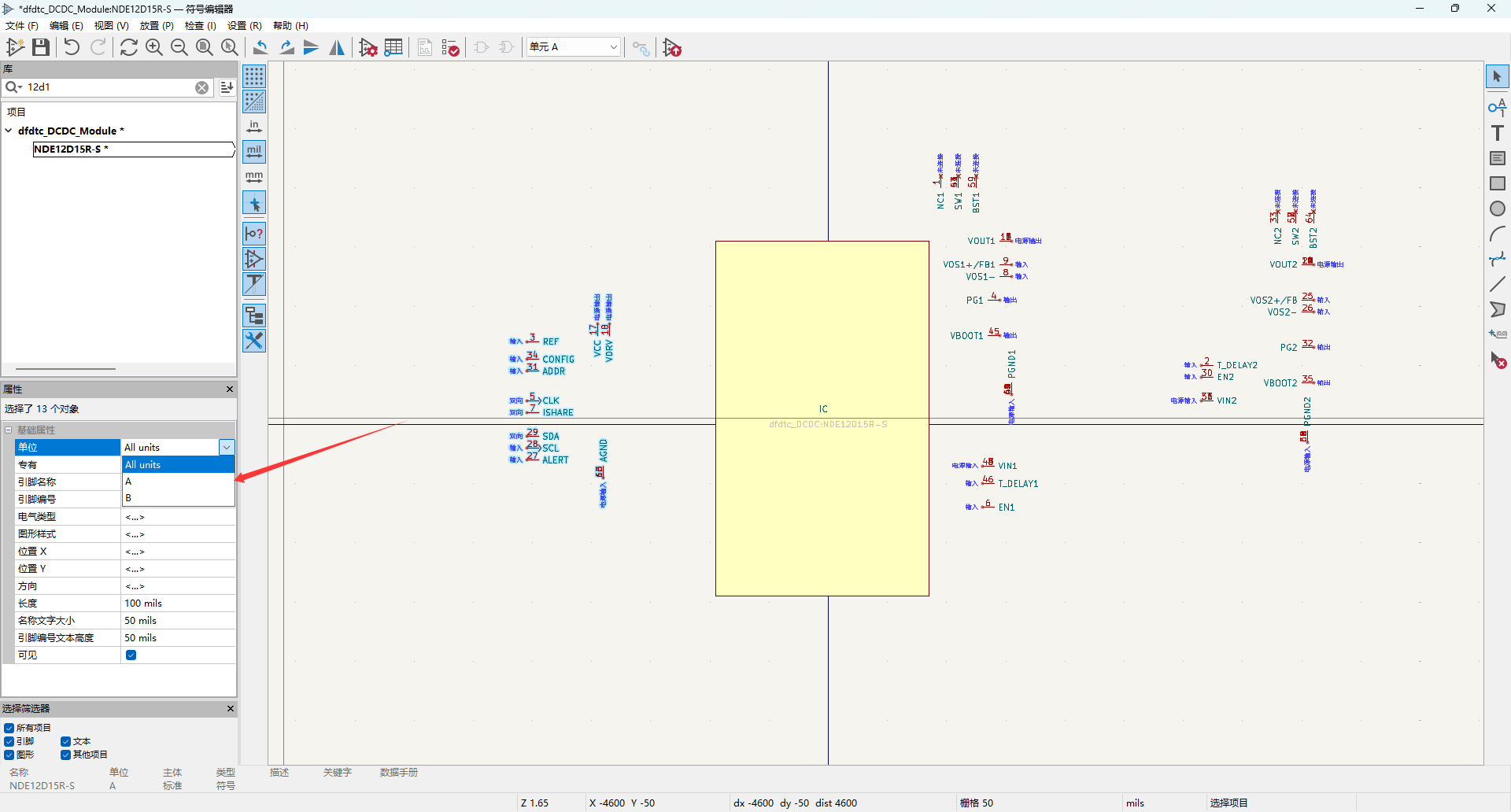Toggle the 可见 checkbox in properties
Screen dimensions: 1511x812
click(x=131, y=655)
